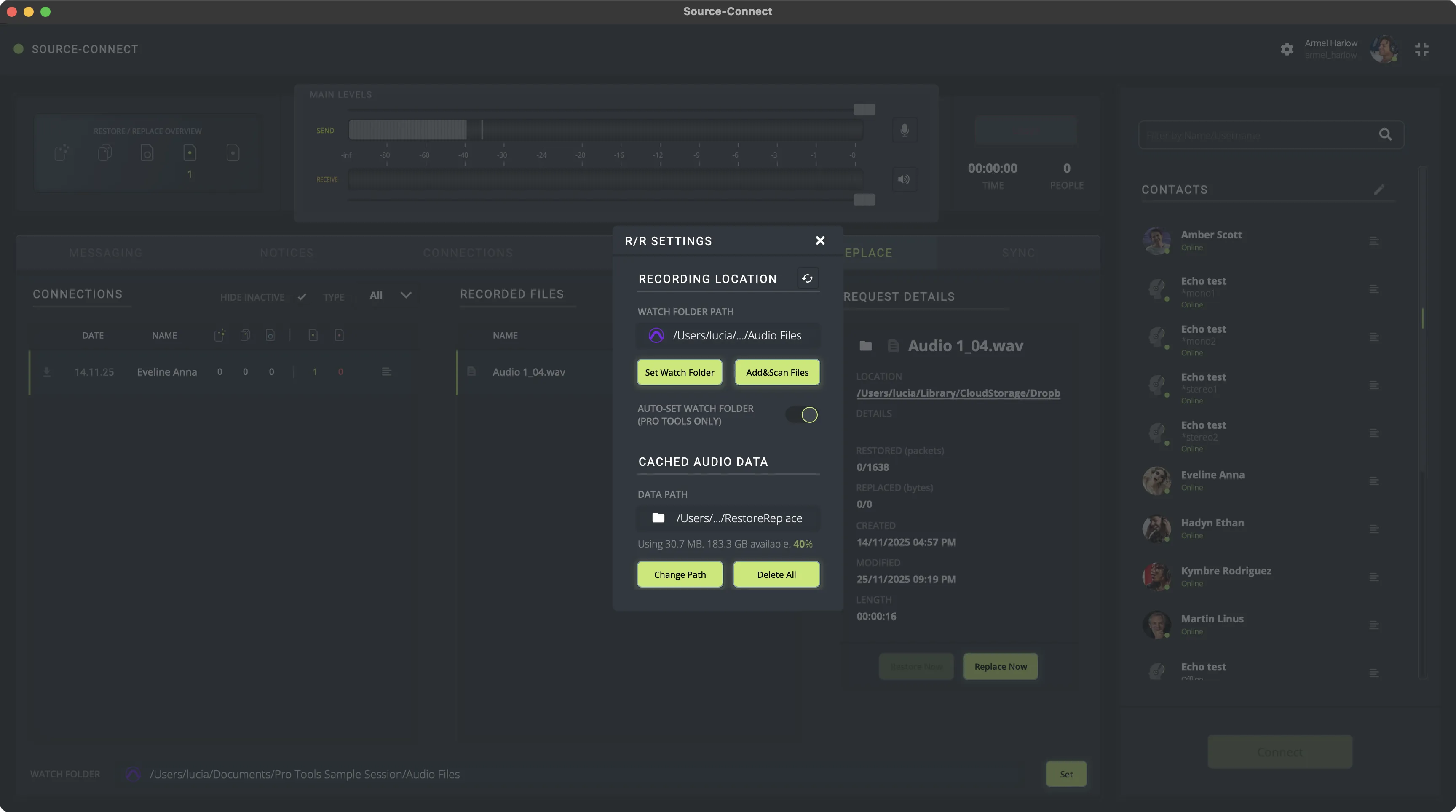
Task: Open the menu for Hadyn Ethan contact
Action: tap(1374, 529)
